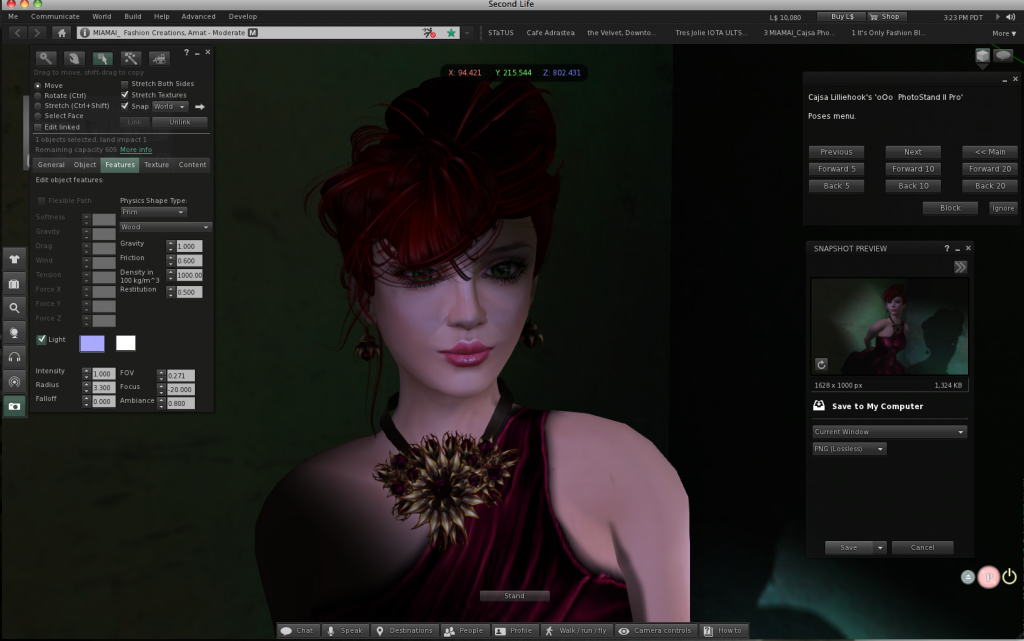Viewport: 1024px width, 641px height.
Task: Select the Rotate (Ctrl) radio option
Action: click(39, 95)
